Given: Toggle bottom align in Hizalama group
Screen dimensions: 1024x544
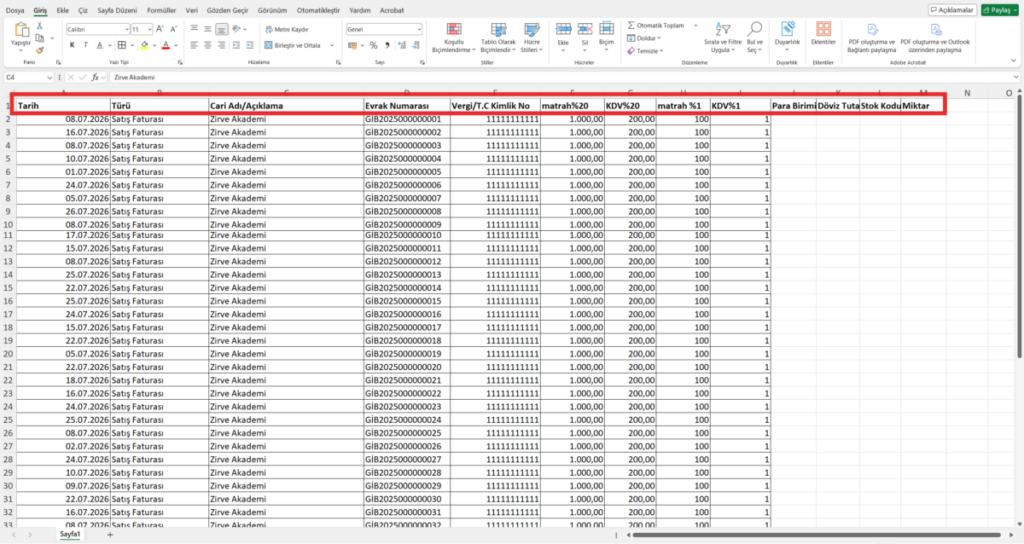Looking at the screenshot, I should tap(221, 29).
